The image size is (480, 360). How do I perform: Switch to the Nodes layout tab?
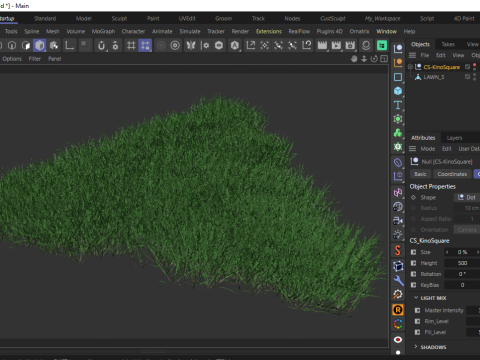click(x=292, y=19)
